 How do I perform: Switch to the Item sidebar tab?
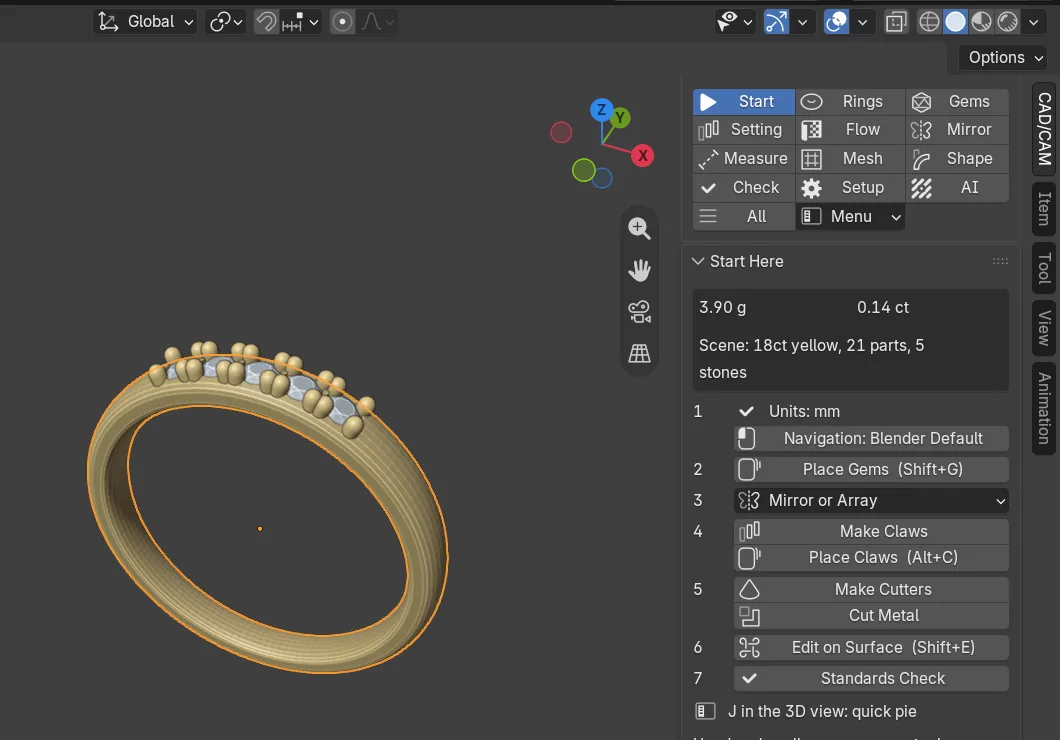(1044, 209)
